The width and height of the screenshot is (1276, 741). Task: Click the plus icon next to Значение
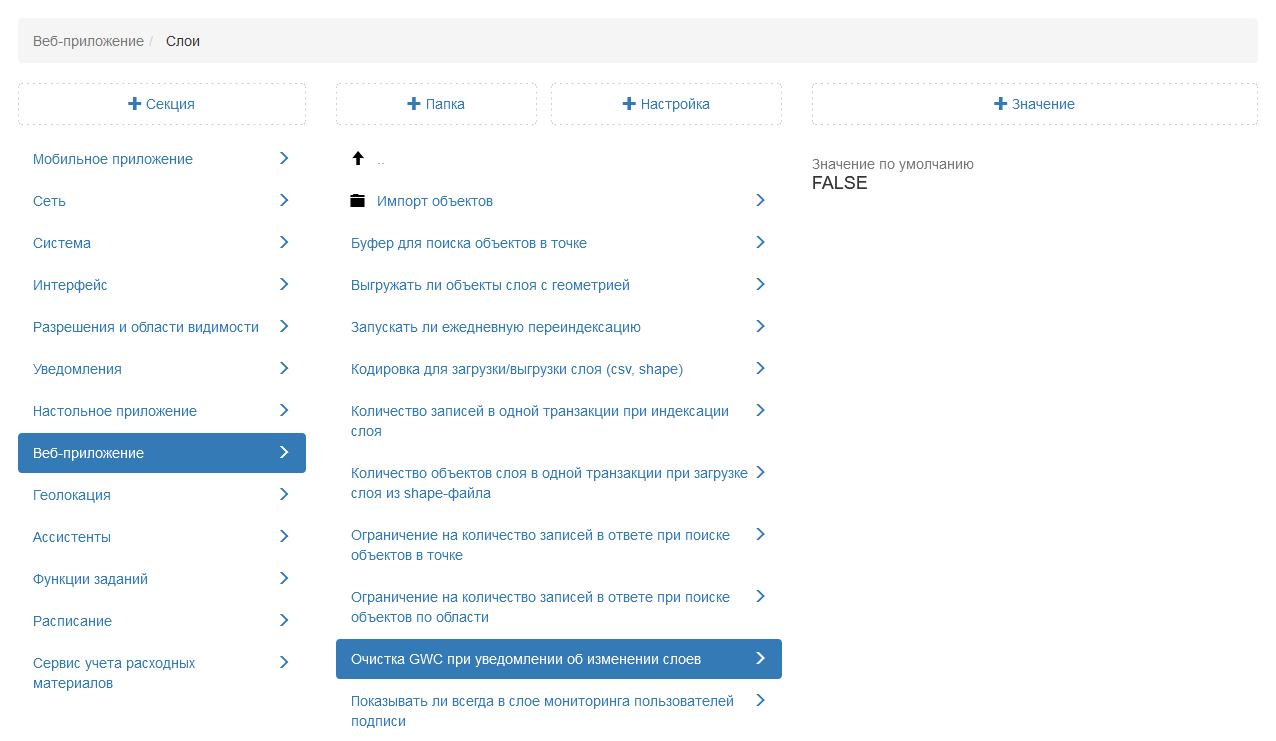(1000, 104)
